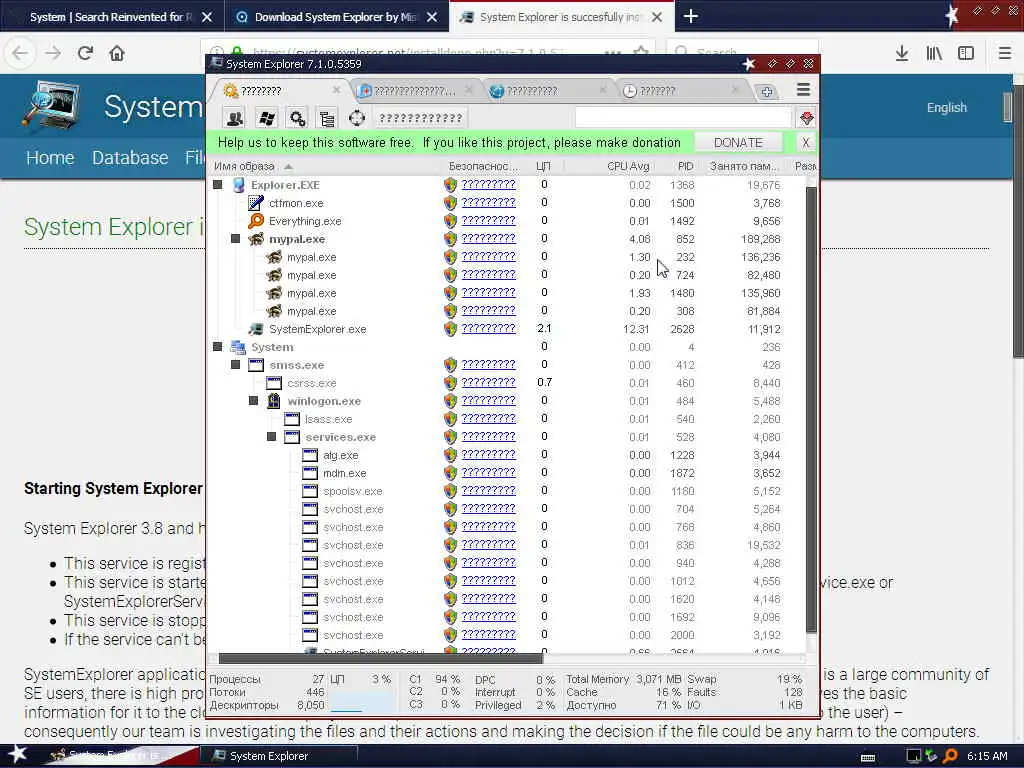Select the mdm.exe process row
The image size is (1024, 768).
point(505,473)
